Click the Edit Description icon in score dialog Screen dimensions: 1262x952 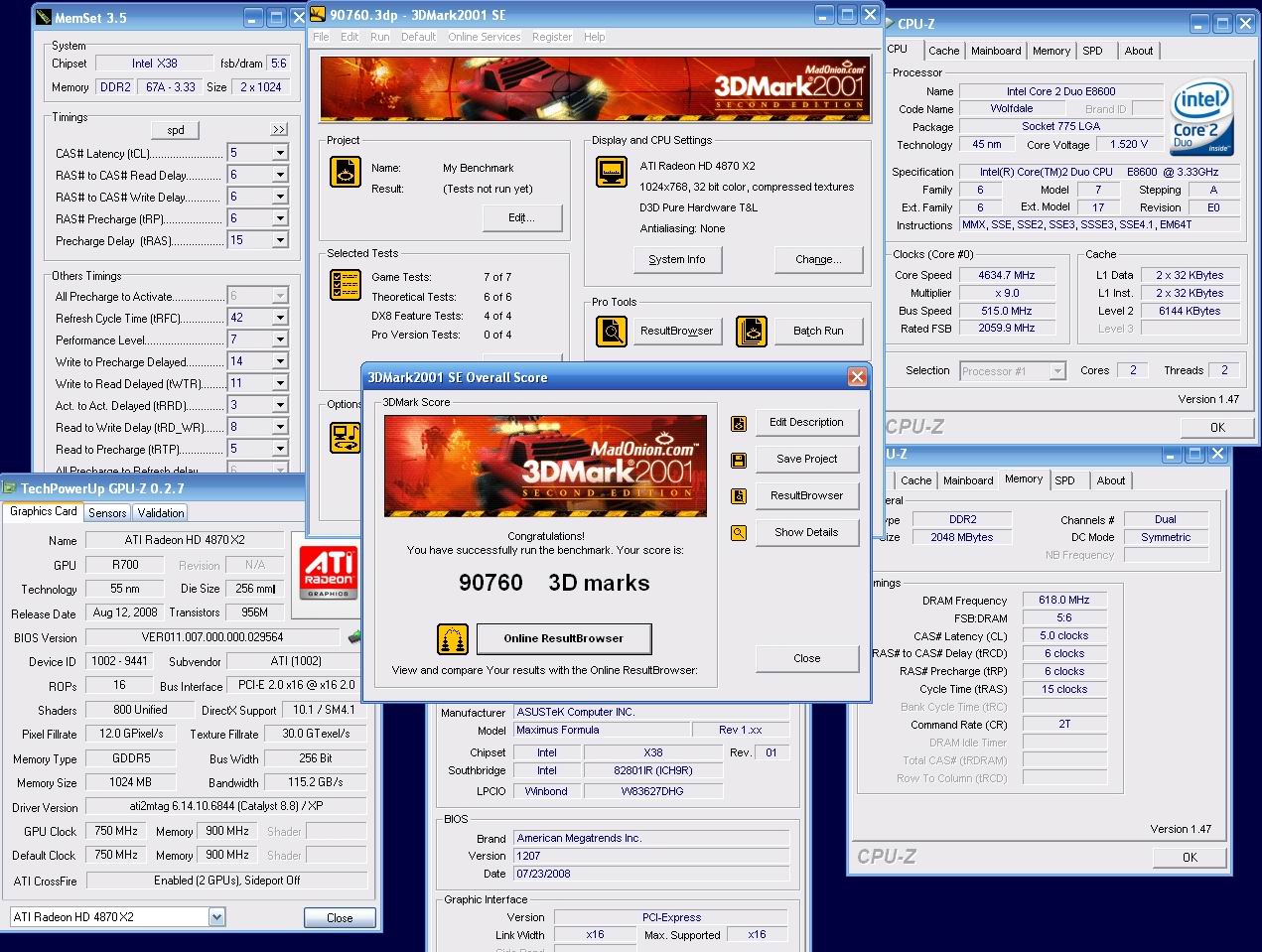(x=739, y=424)
